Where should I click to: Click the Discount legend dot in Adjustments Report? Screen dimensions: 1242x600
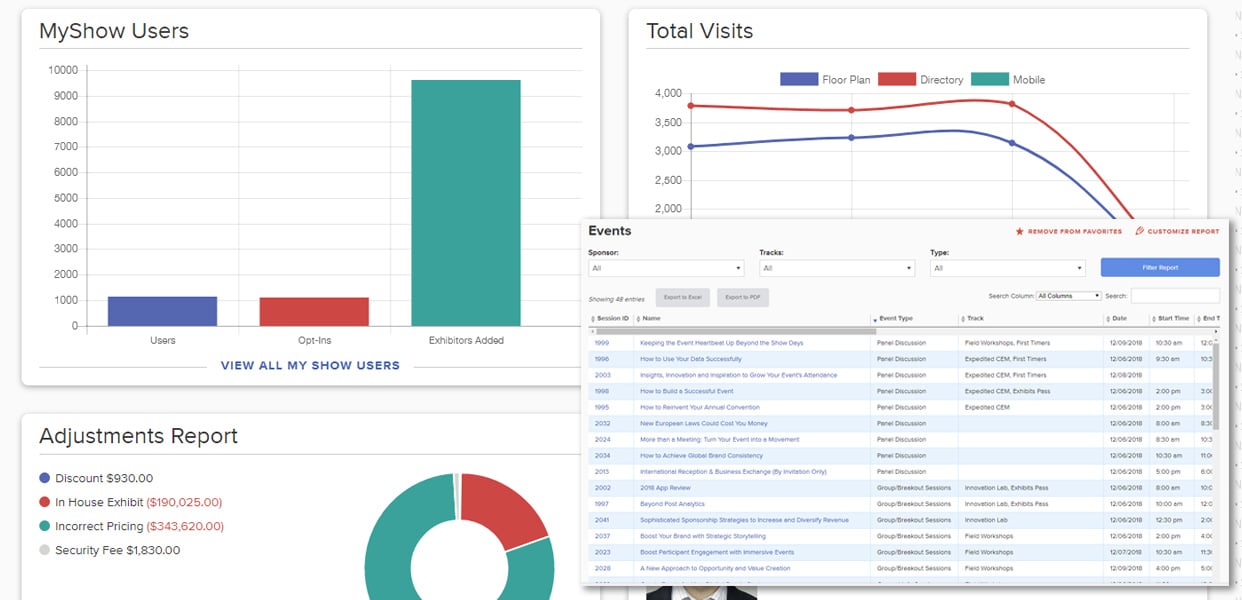44,478
